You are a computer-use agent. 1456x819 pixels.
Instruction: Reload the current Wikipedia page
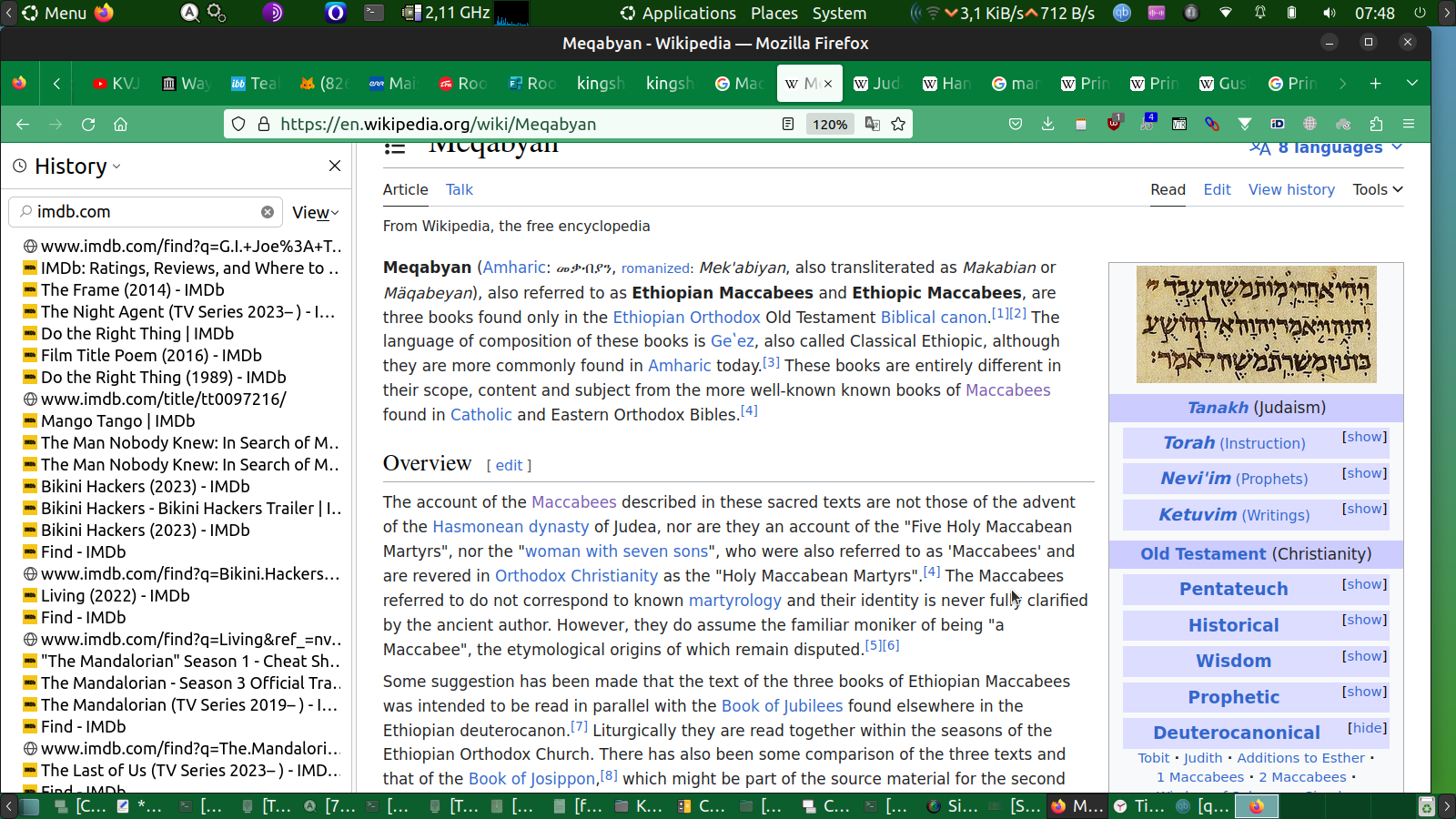click(x=88, y=125)
